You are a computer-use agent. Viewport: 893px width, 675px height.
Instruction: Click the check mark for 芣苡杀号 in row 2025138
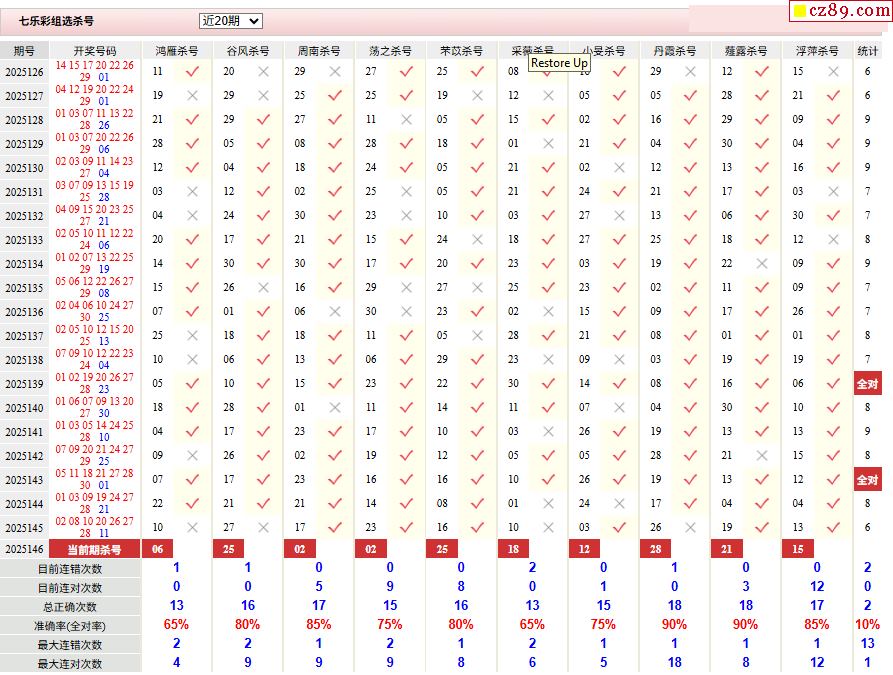pyautogui.click(x=477, y=360)
